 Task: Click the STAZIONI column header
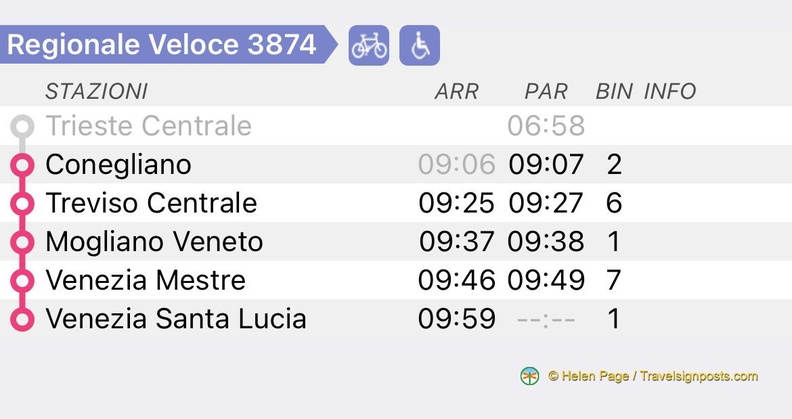(x=96, y=92)
